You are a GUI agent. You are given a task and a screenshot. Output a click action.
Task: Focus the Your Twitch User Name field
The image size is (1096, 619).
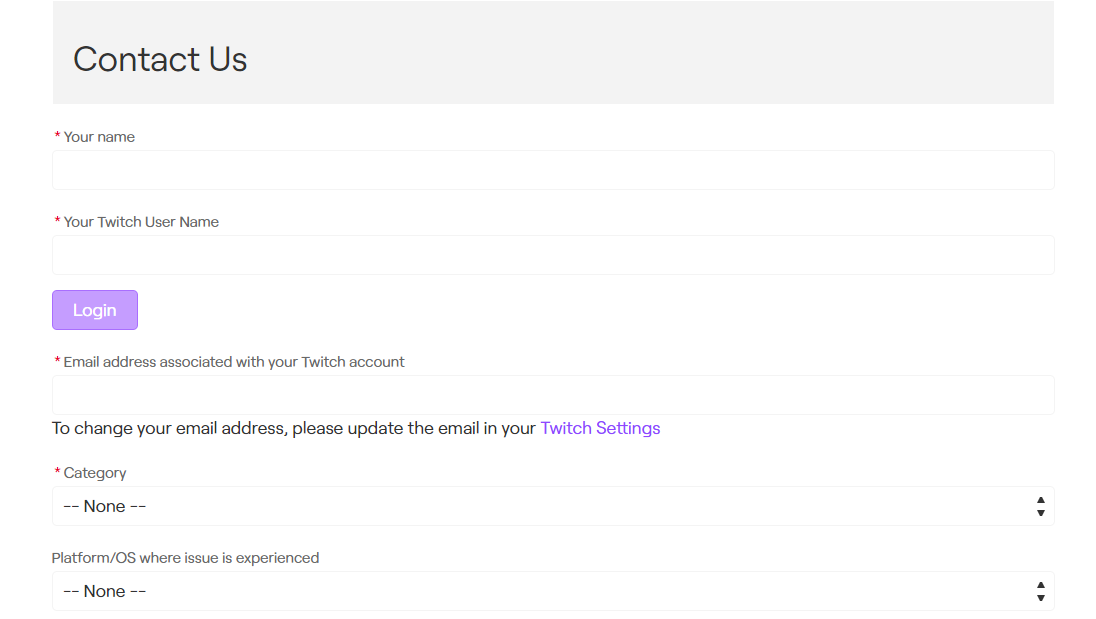[553, 255]
